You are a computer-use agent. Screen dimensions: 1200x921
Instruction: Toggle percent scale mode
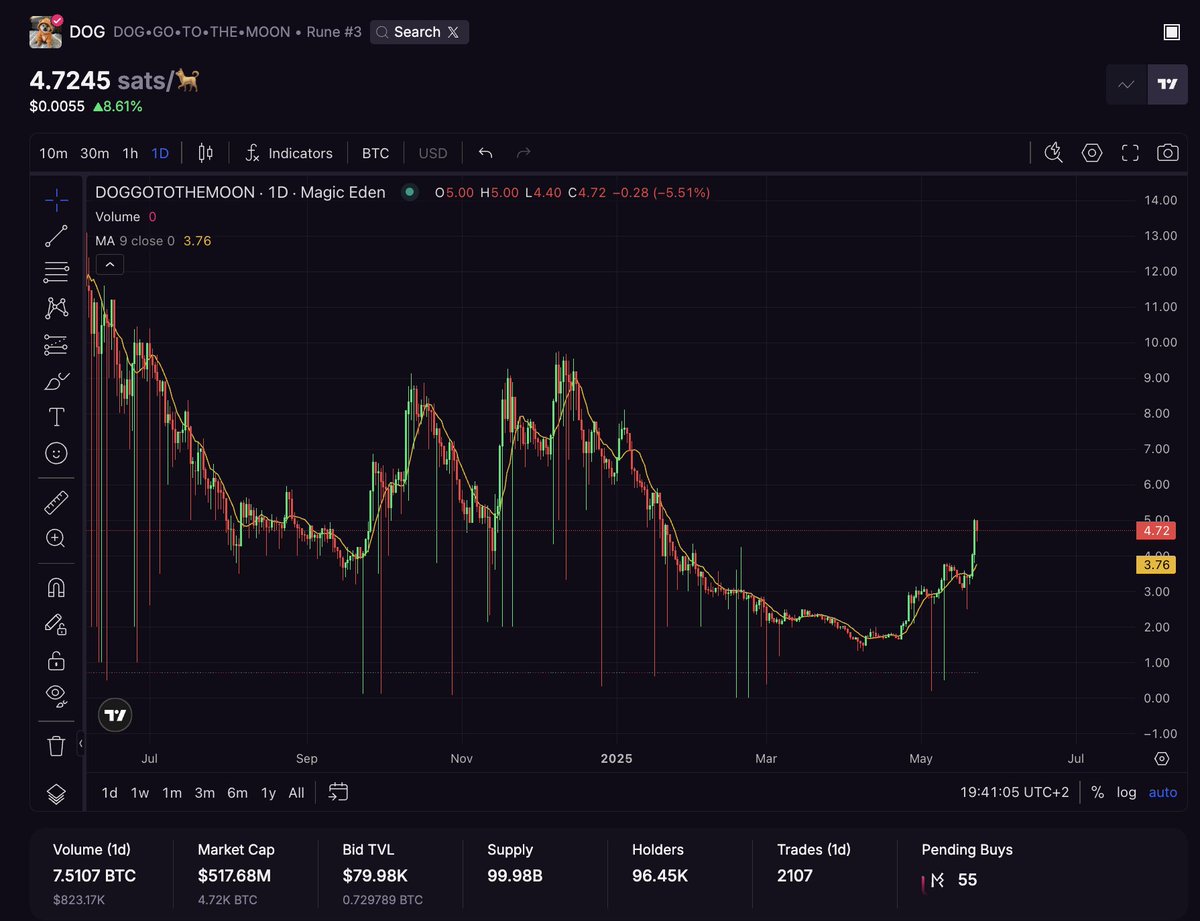(1097, 792)
